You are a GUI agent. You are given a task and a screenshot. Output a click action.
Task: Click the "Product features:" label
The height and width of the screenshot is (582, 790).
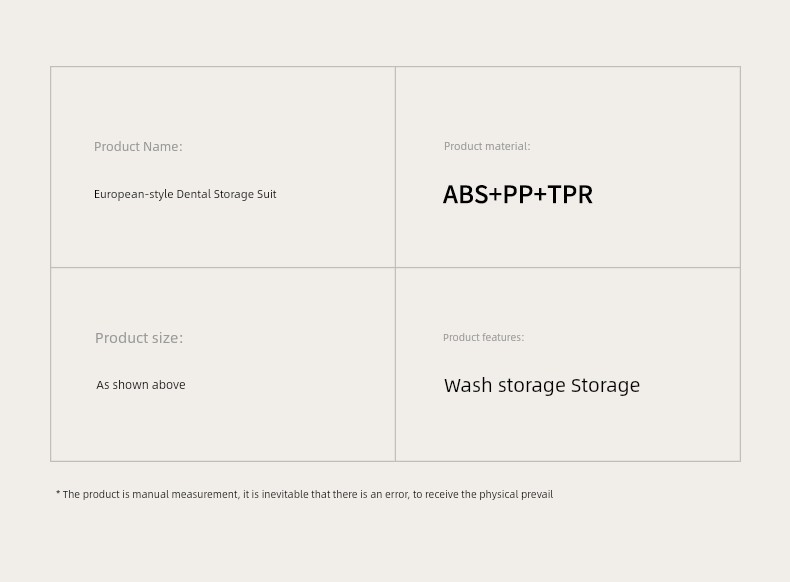point(483,338)
